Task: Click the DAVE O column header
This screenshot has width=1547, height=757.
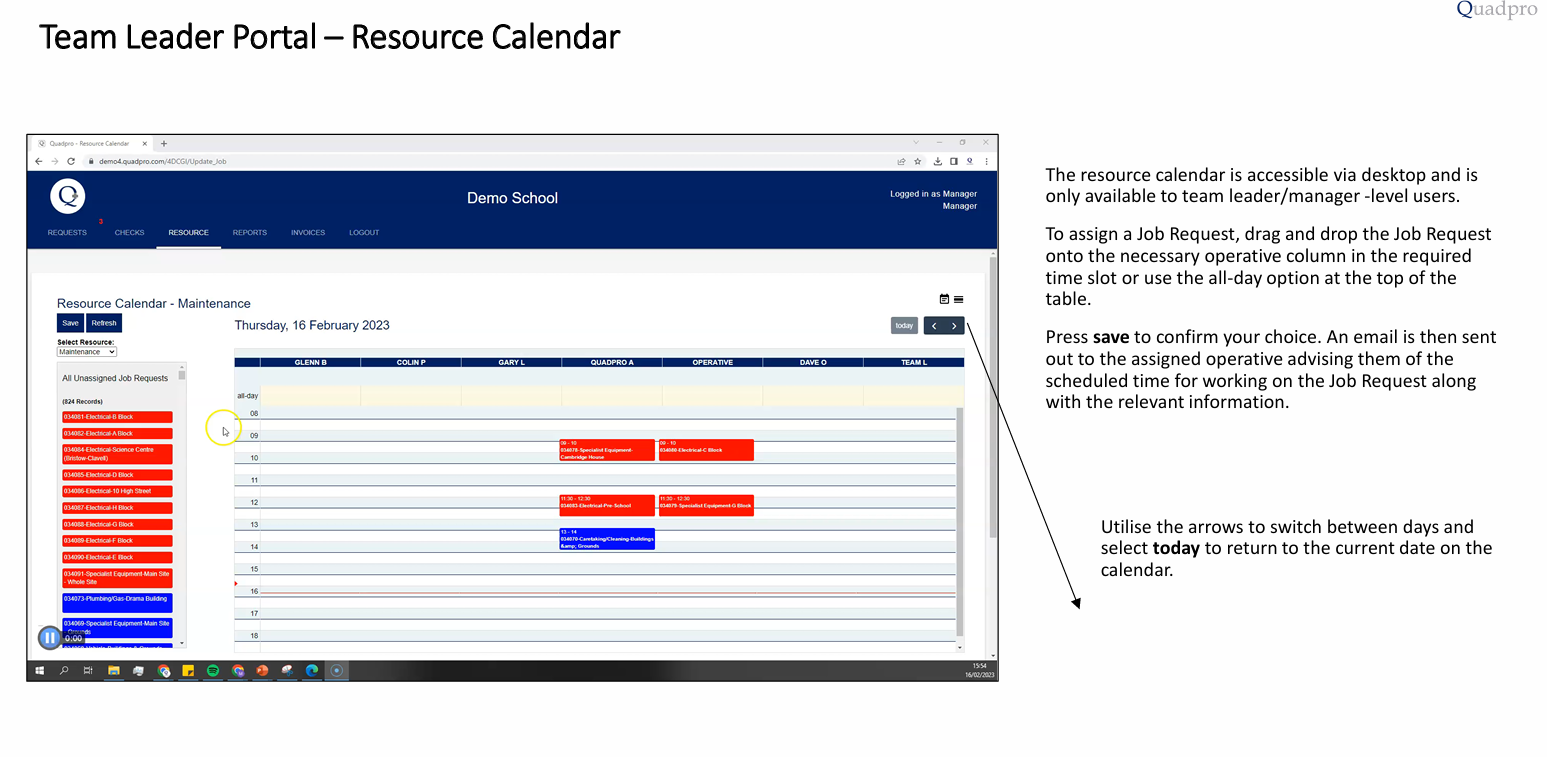Action: click(x=813, y=363)
